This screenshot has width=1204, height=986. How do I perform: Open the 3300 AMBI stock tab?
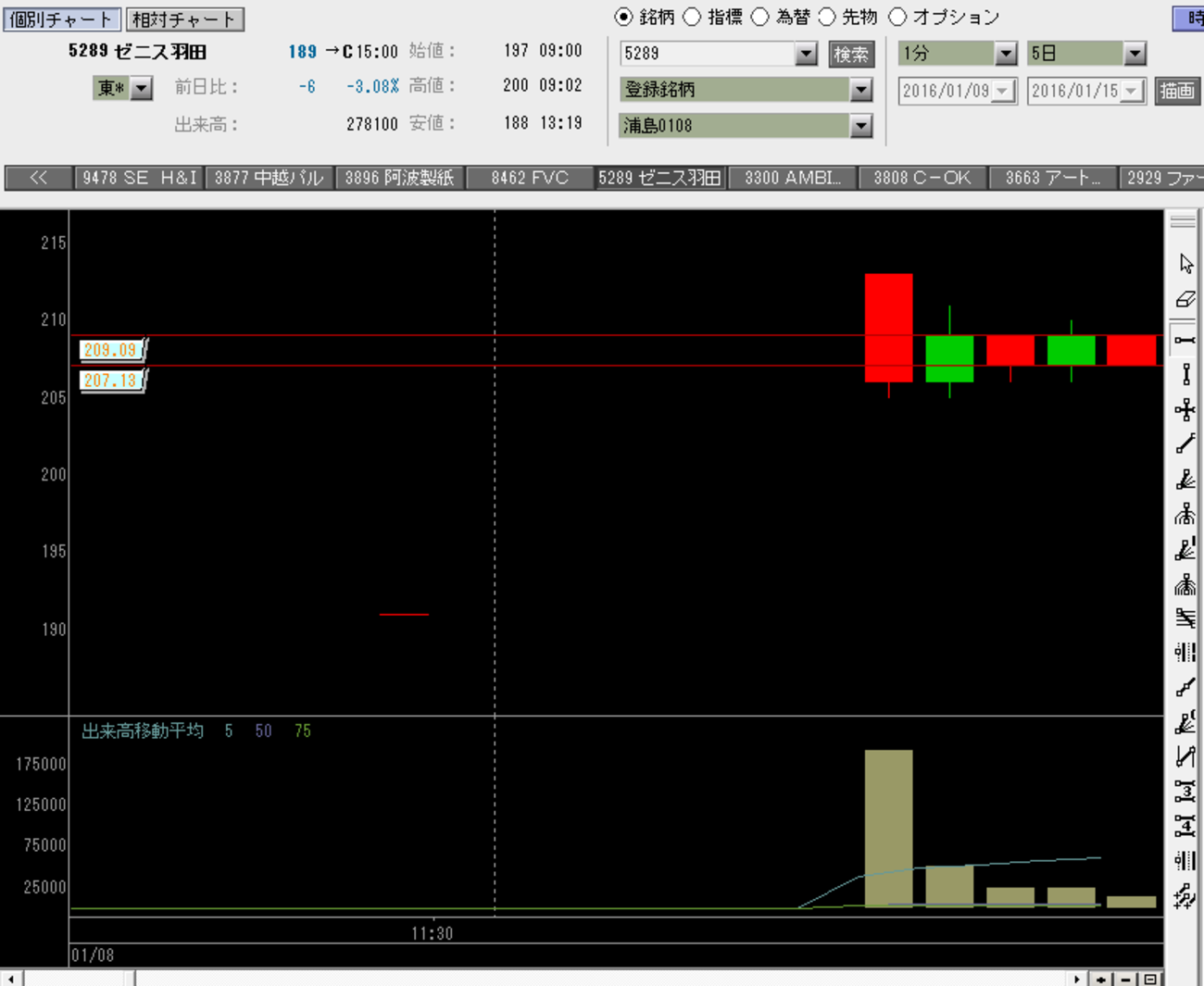[793, 178]
